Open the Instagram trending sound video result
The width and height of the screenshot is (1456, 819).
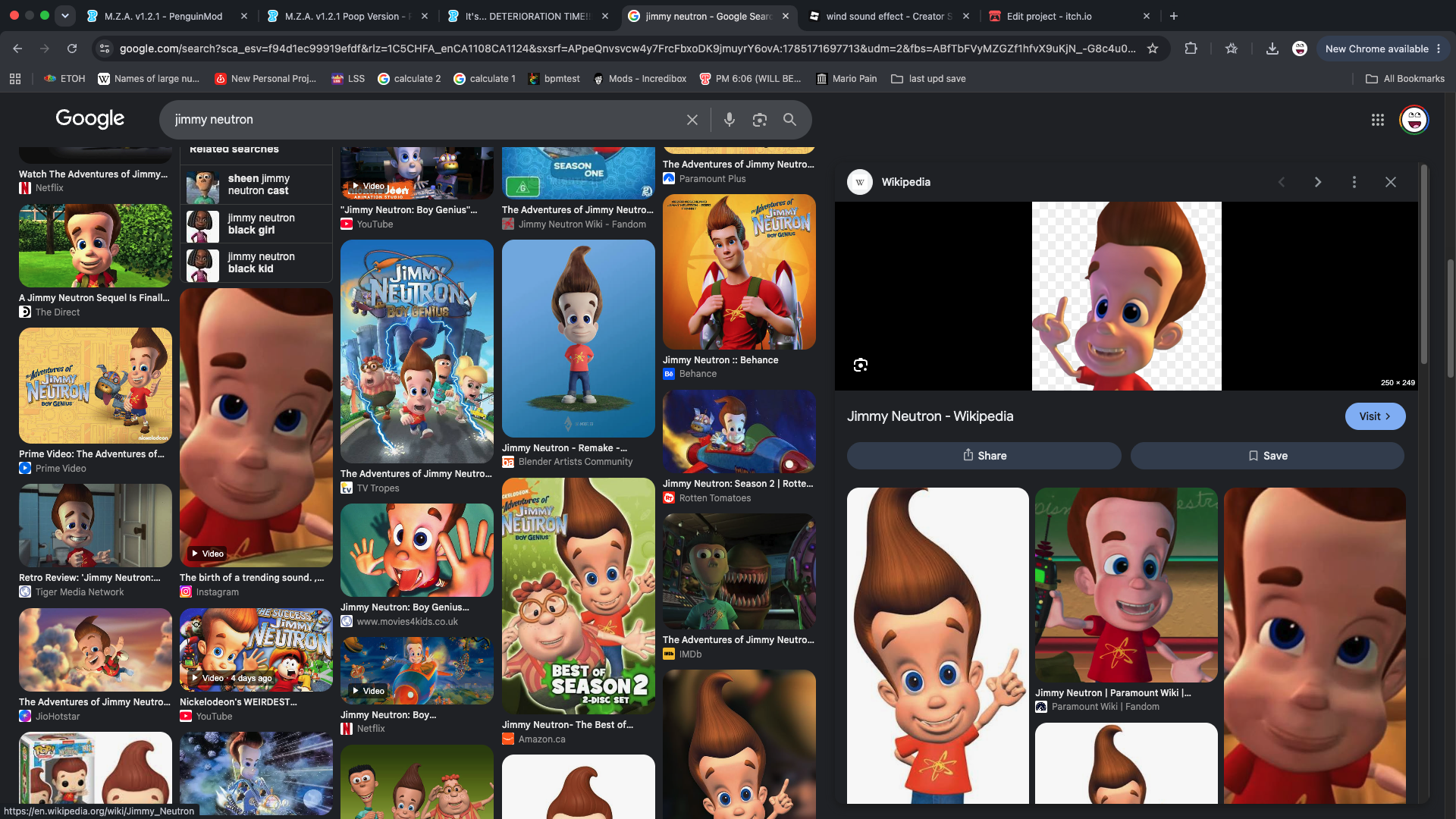(256, 428)
